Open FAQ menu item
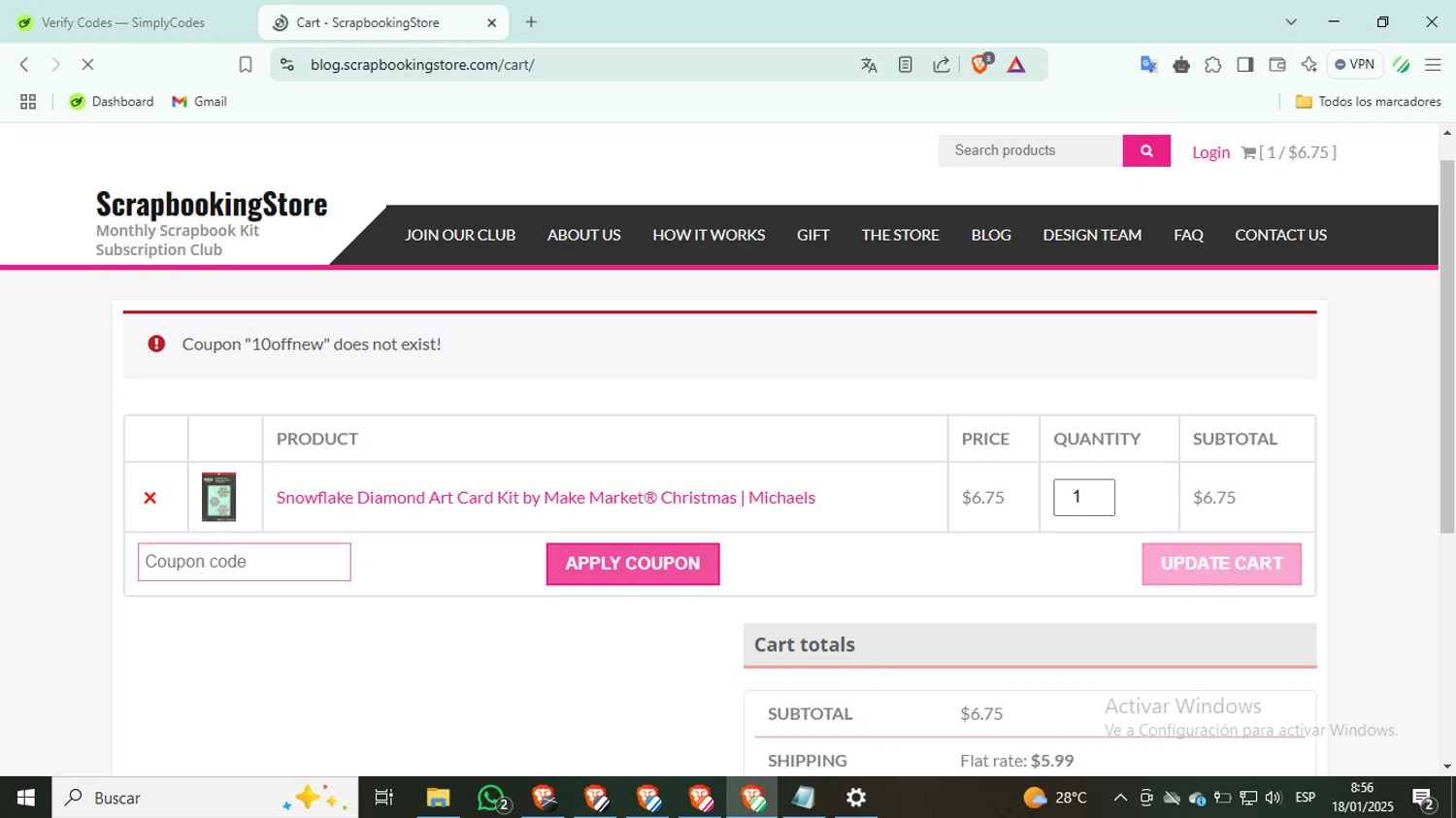The height and width of the screenshot is (818, 1456). [1188, 235]
